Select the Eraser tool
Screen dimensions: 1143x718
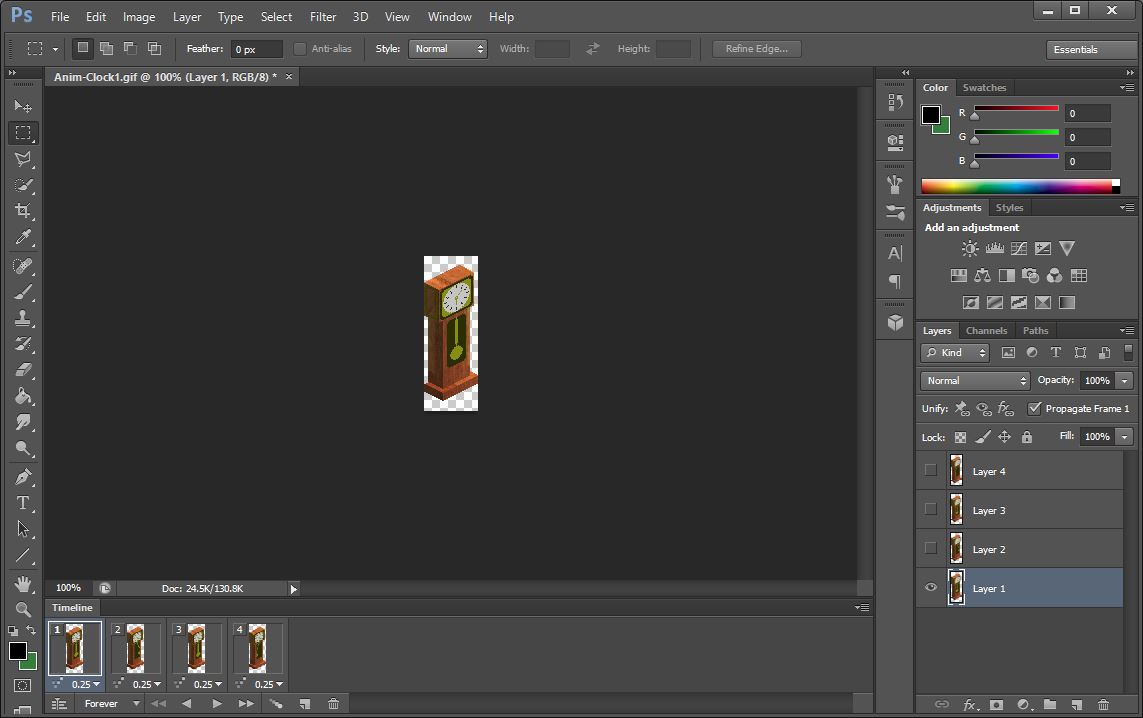coord(23,370)
